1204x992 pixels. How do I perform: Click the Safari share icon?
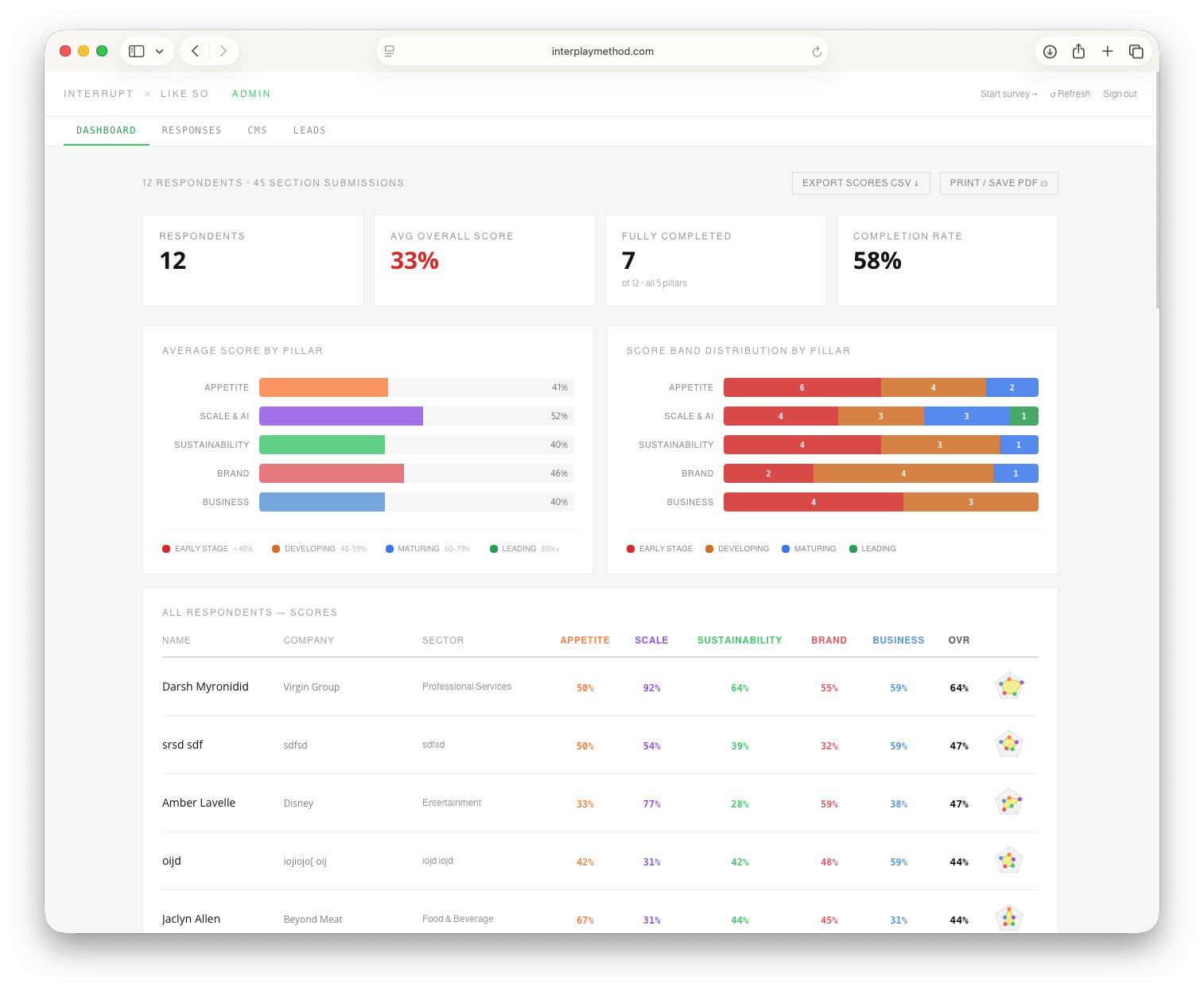tap(1078, 51)
